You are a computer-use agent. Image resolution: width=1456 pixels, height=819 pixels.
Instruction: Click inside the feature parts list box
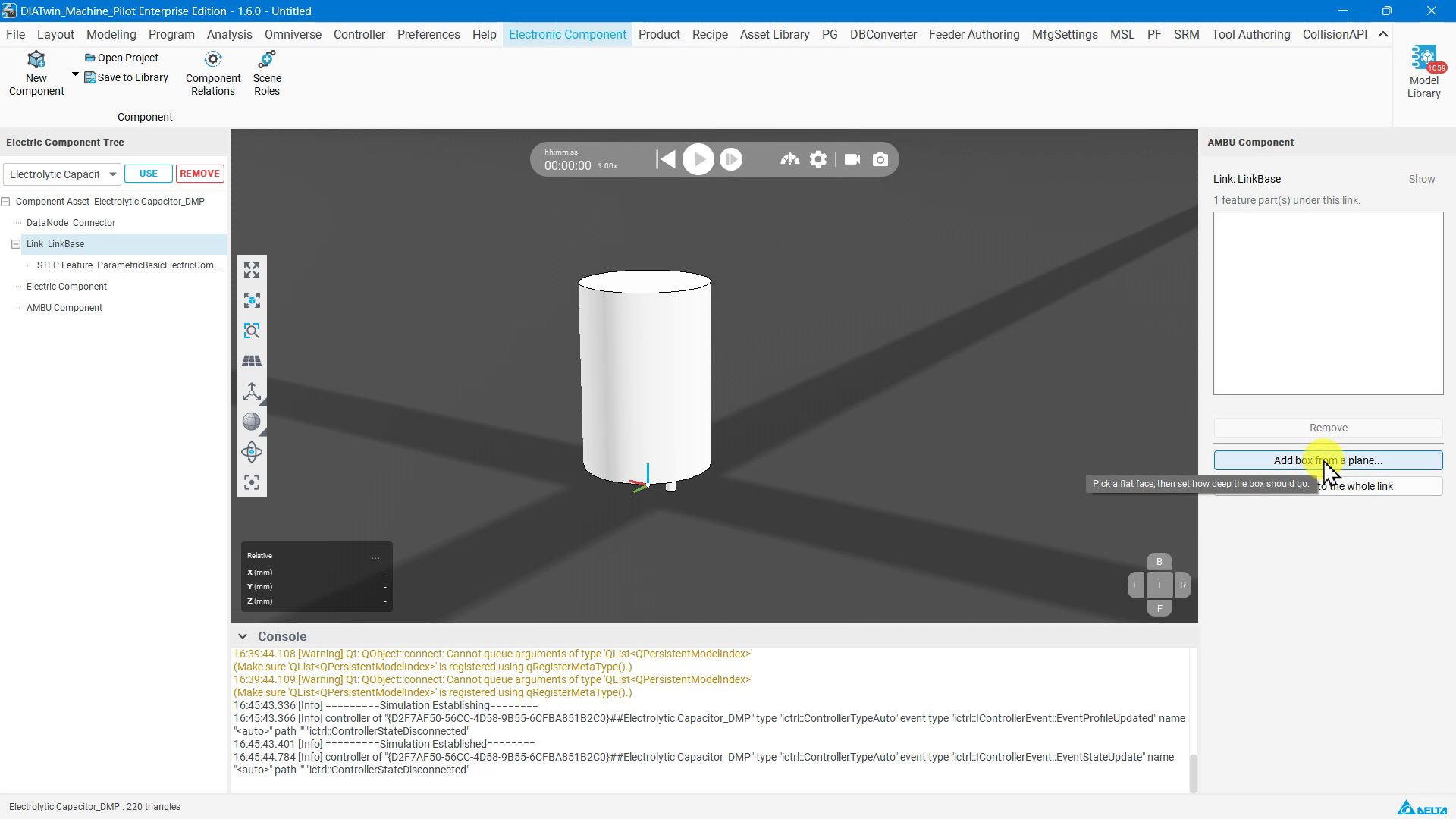click(x=1329, y=303)
